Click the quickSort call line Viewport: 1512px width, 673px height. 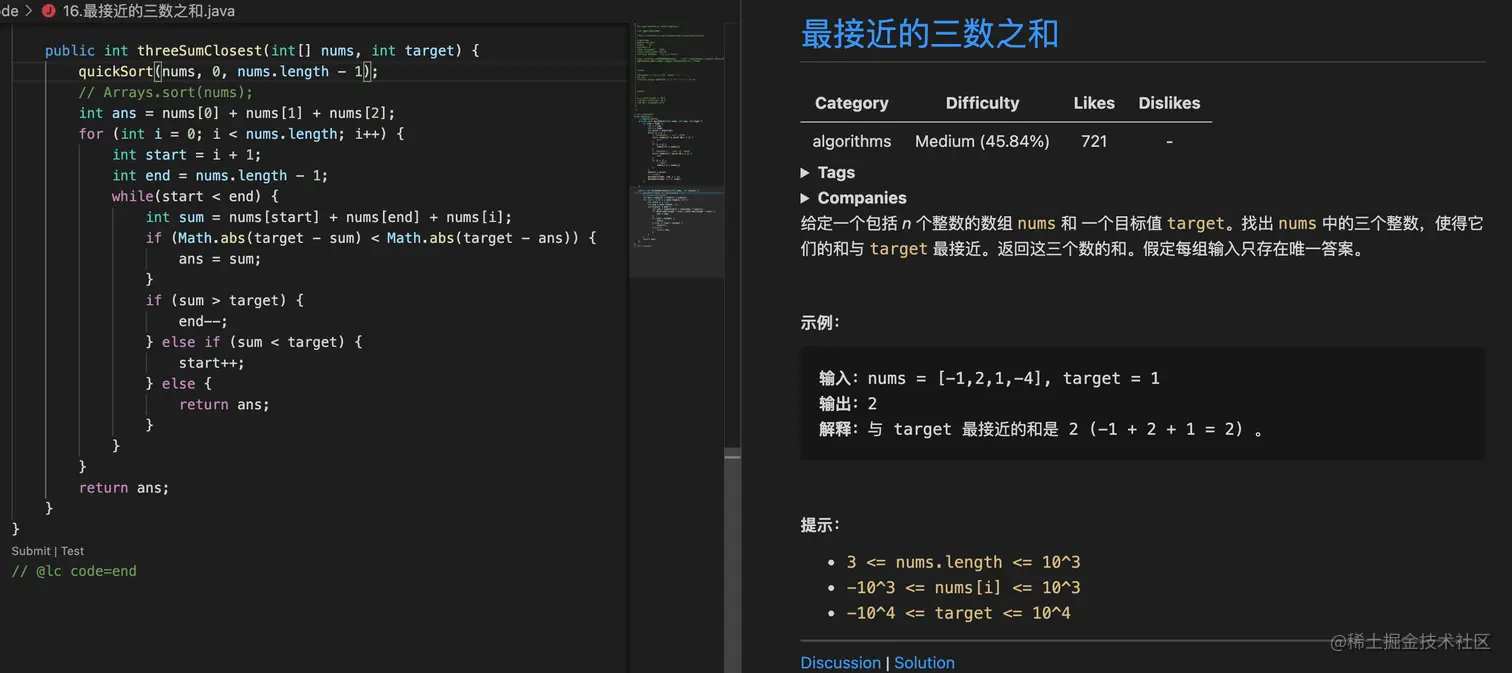[x=228, y=71]
